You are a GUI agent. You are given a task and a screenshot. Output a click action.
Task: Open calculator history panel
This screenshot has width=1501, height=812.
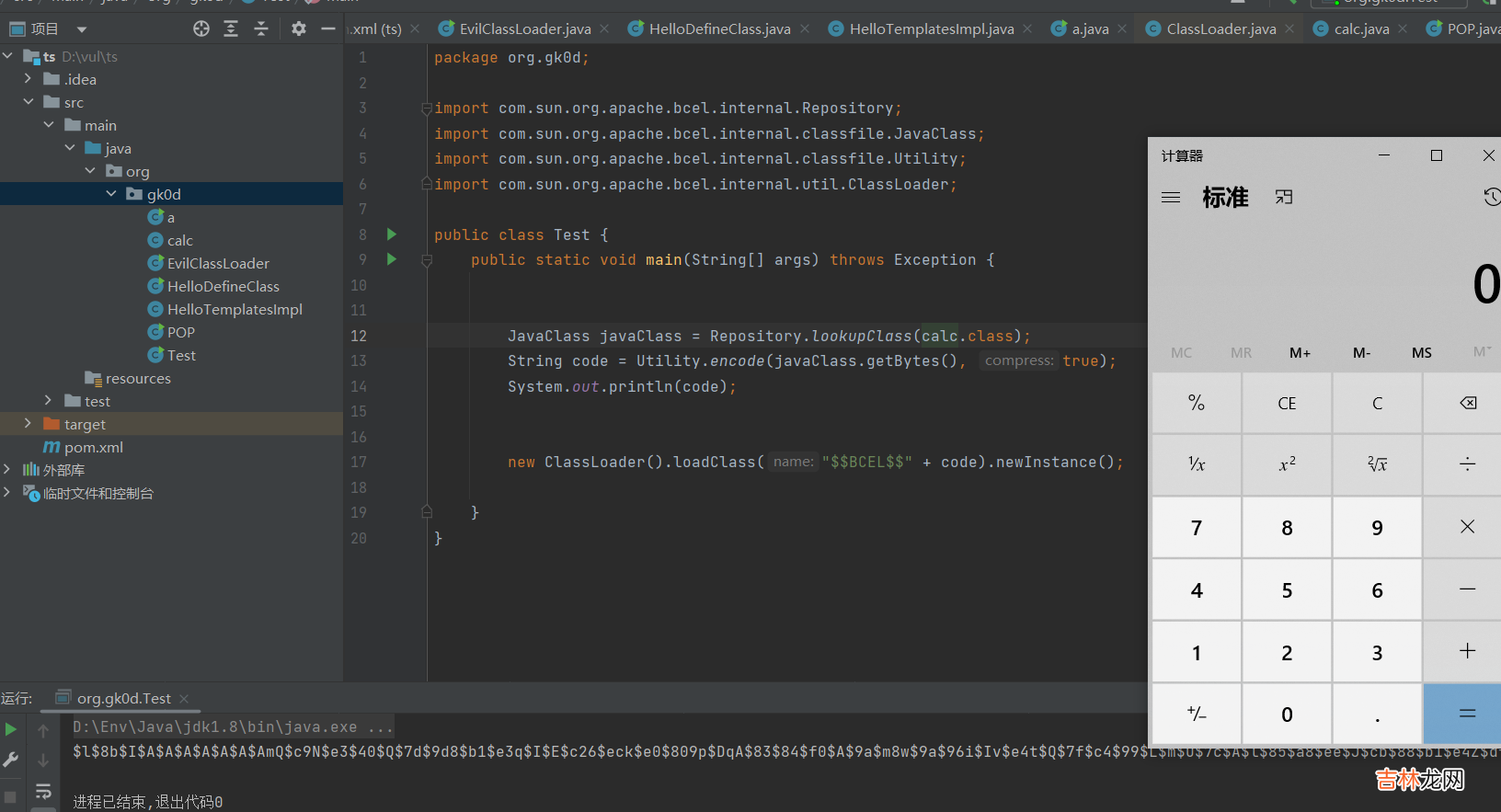point(1491,197)
